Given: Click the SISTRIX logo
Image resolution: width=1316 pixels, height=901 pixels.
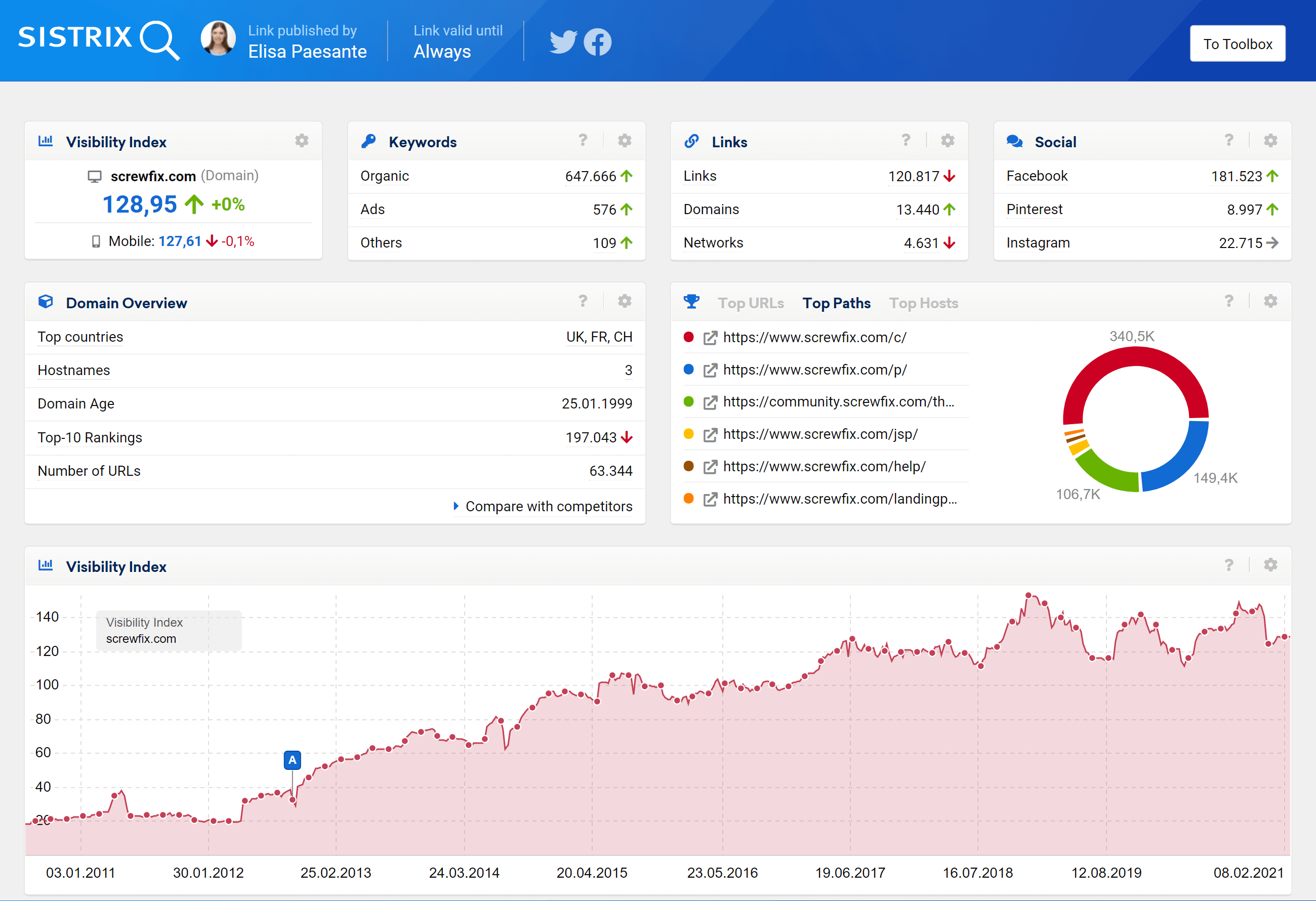Looking at the screenshot, I should click(x=99, y=39).
